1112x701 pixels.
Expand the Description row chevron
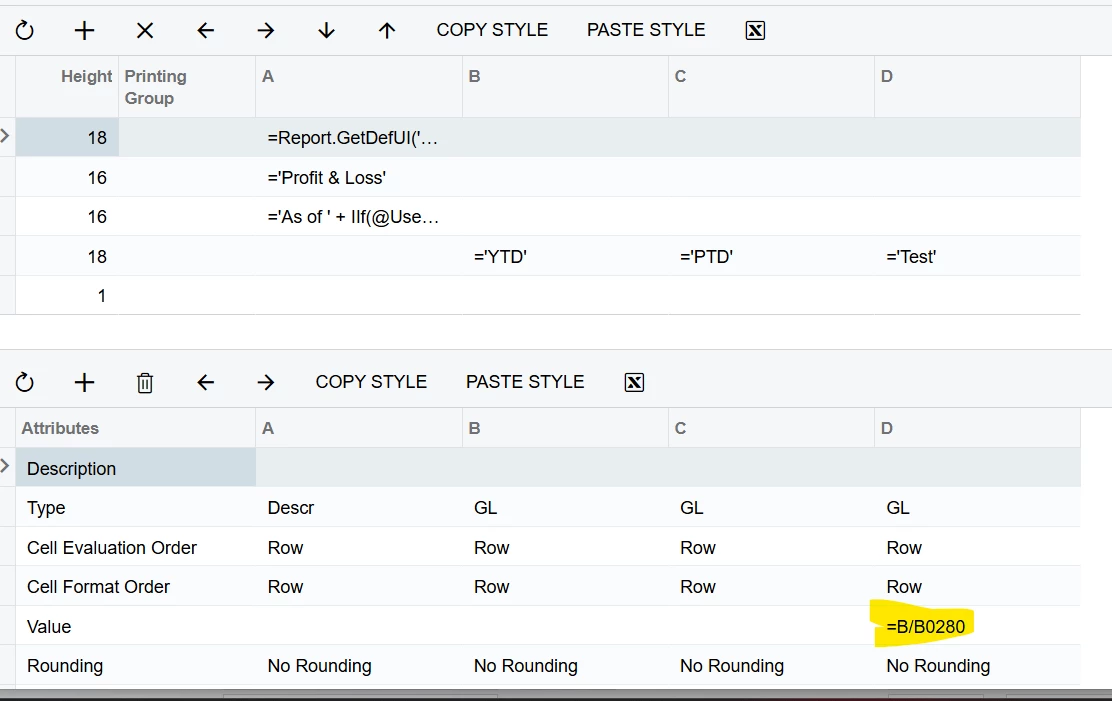(x=5, y=466)
